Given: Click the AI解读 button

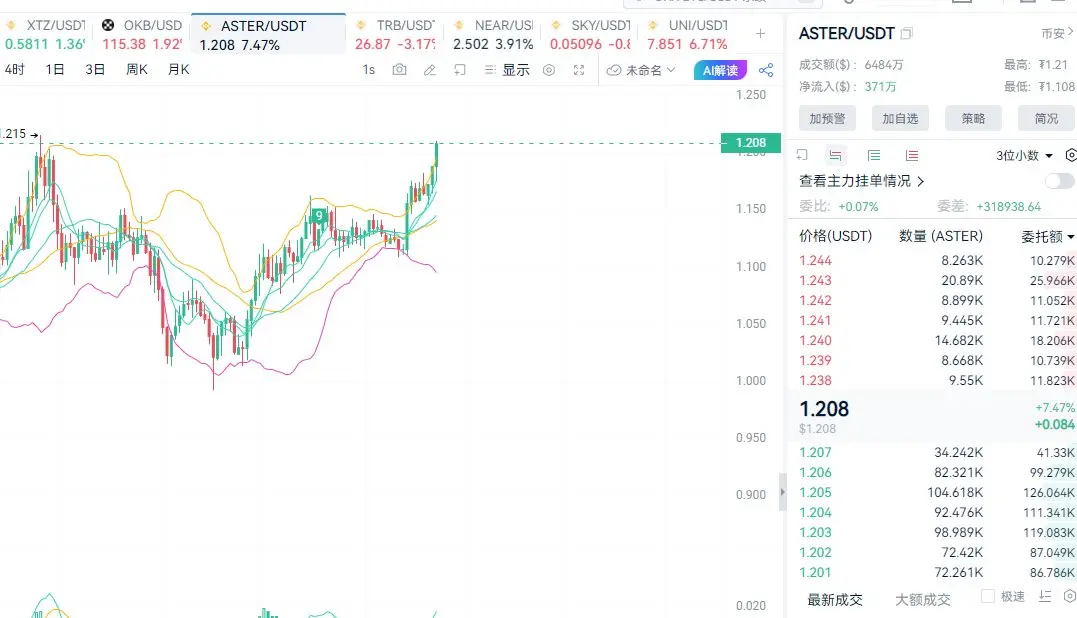Looking at the screenshot, I should 720,70.
